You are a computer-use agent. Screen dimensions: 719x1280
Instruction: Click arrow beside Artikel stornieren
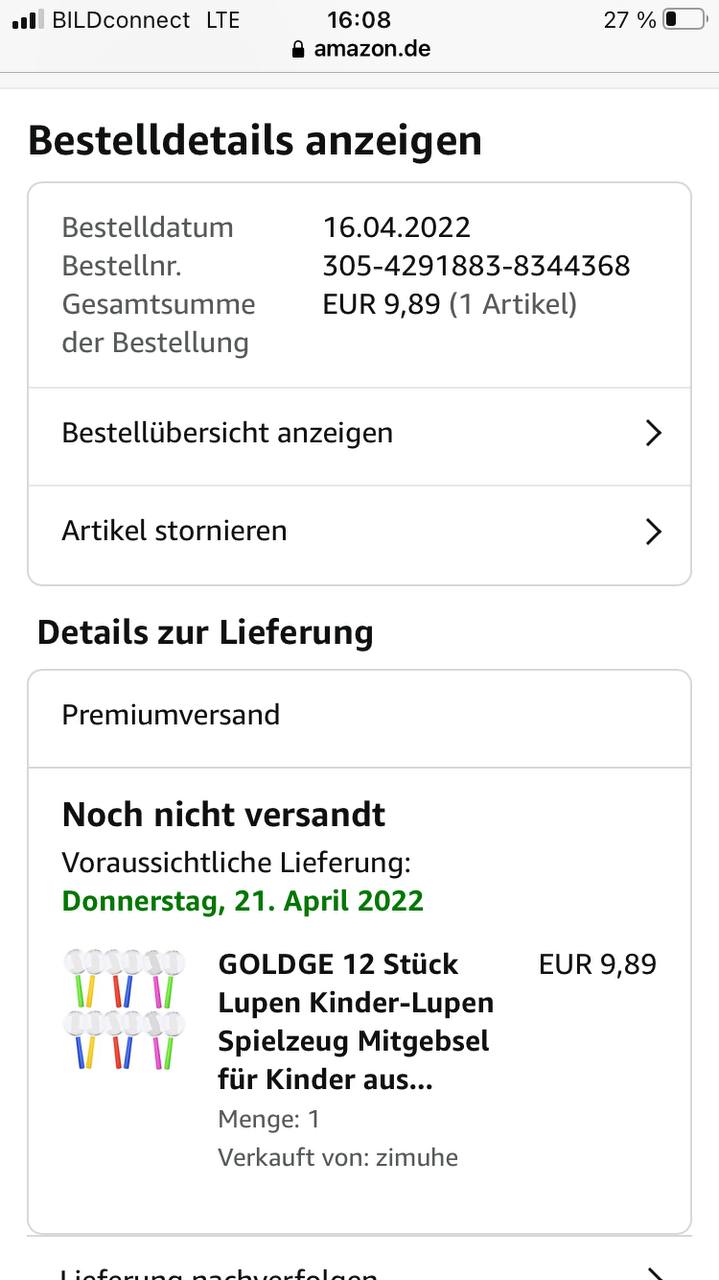(x=653, y=531)
